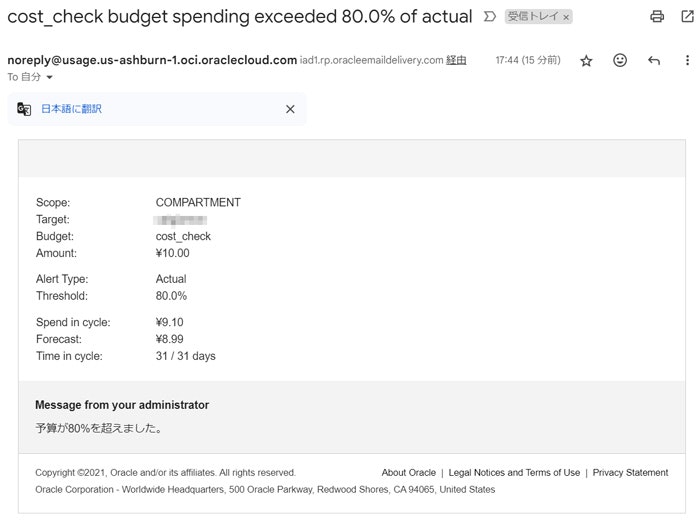
Task: Reply to the email with the arrow icon
Action: pyautogui.click(x=654, y=61)
